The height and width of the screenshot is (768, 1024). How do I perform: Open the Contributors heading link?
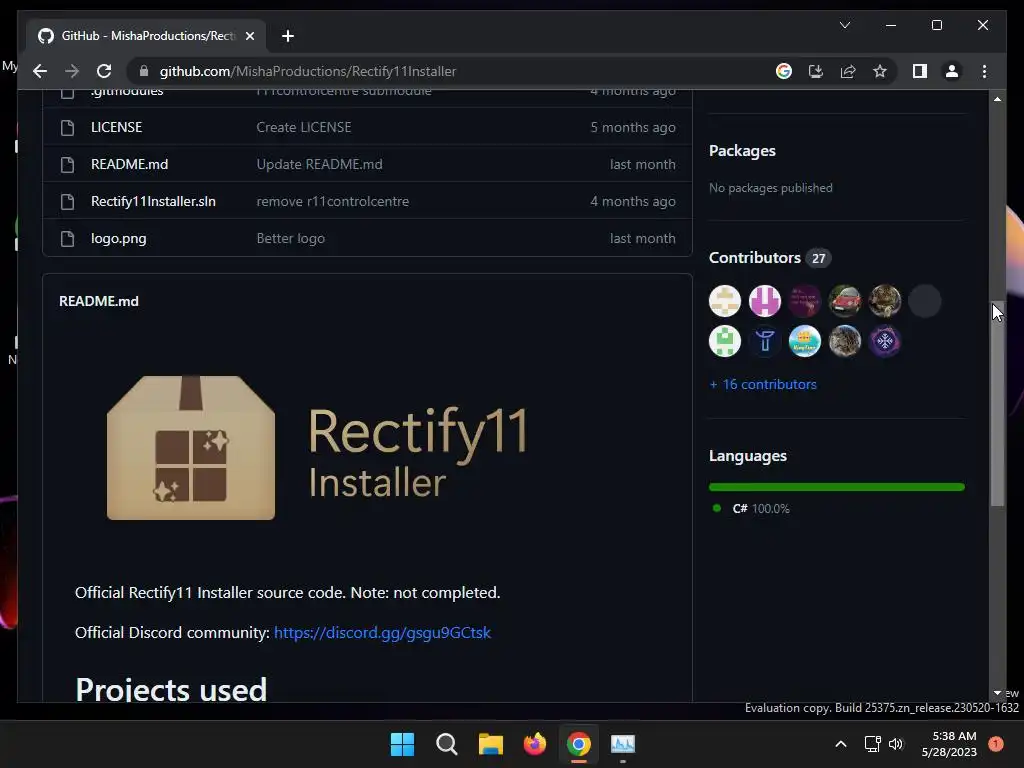coord(755,258)
